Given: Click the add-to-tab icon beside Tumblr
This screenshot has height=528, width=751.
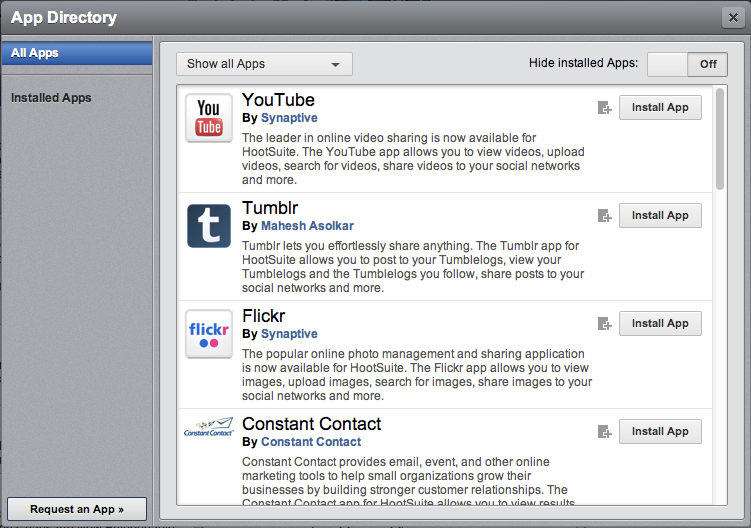Looking at the screenshot, I should pyautogui.click(x=604, y=216).
